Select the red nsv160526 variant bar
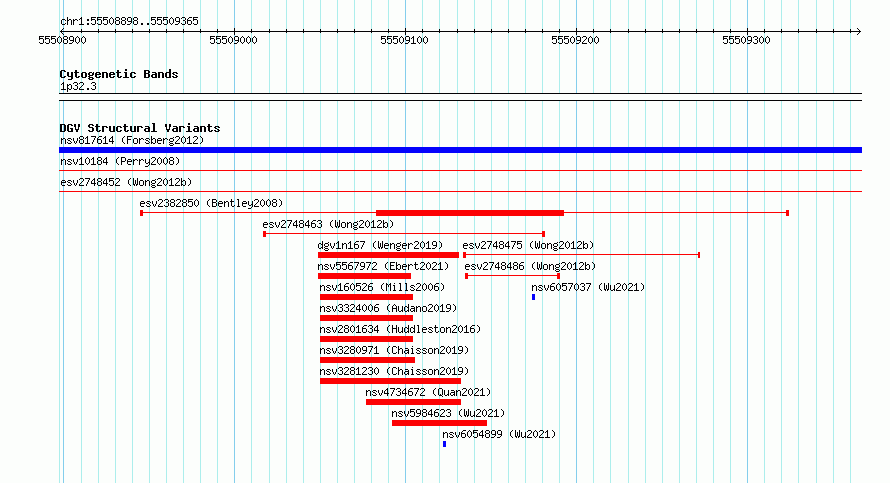The height and width of the screenshot is (483, 890). (366, 297)
